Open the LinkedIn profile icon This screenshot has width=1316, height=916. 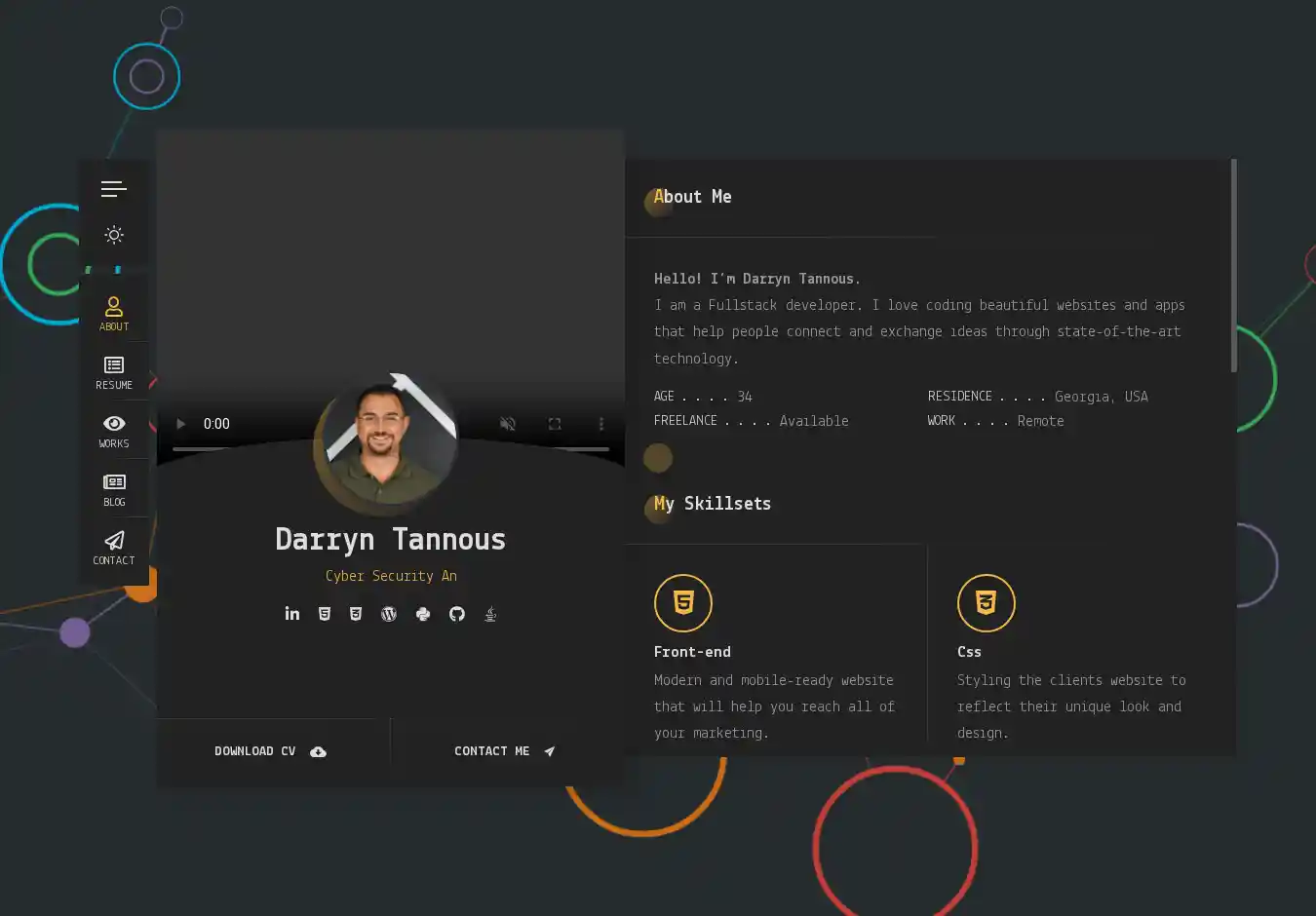291,614
